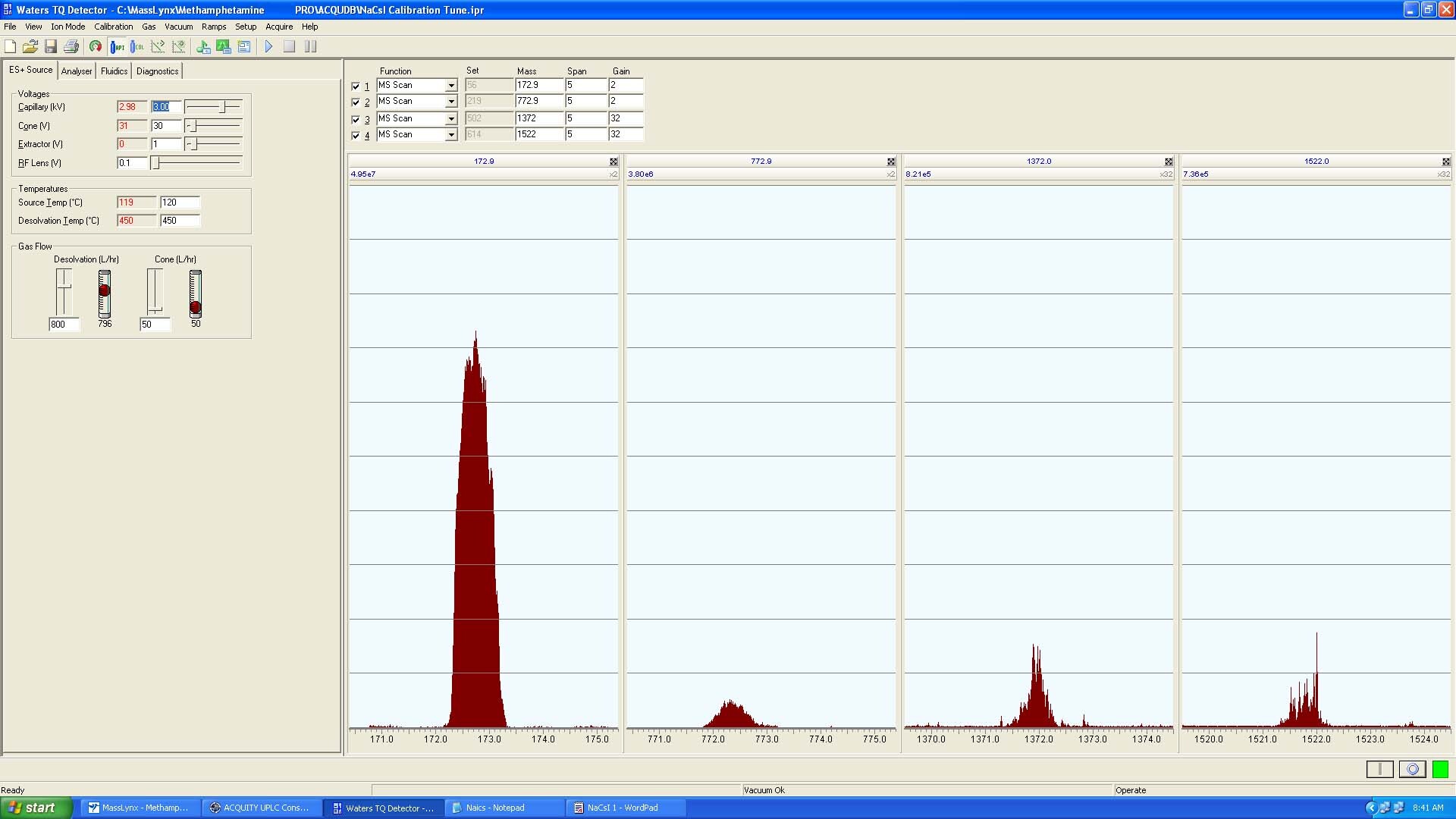Click the Desolvation flow 800 field
This screenshot has height=819, width=1456.
pos(64,325)
